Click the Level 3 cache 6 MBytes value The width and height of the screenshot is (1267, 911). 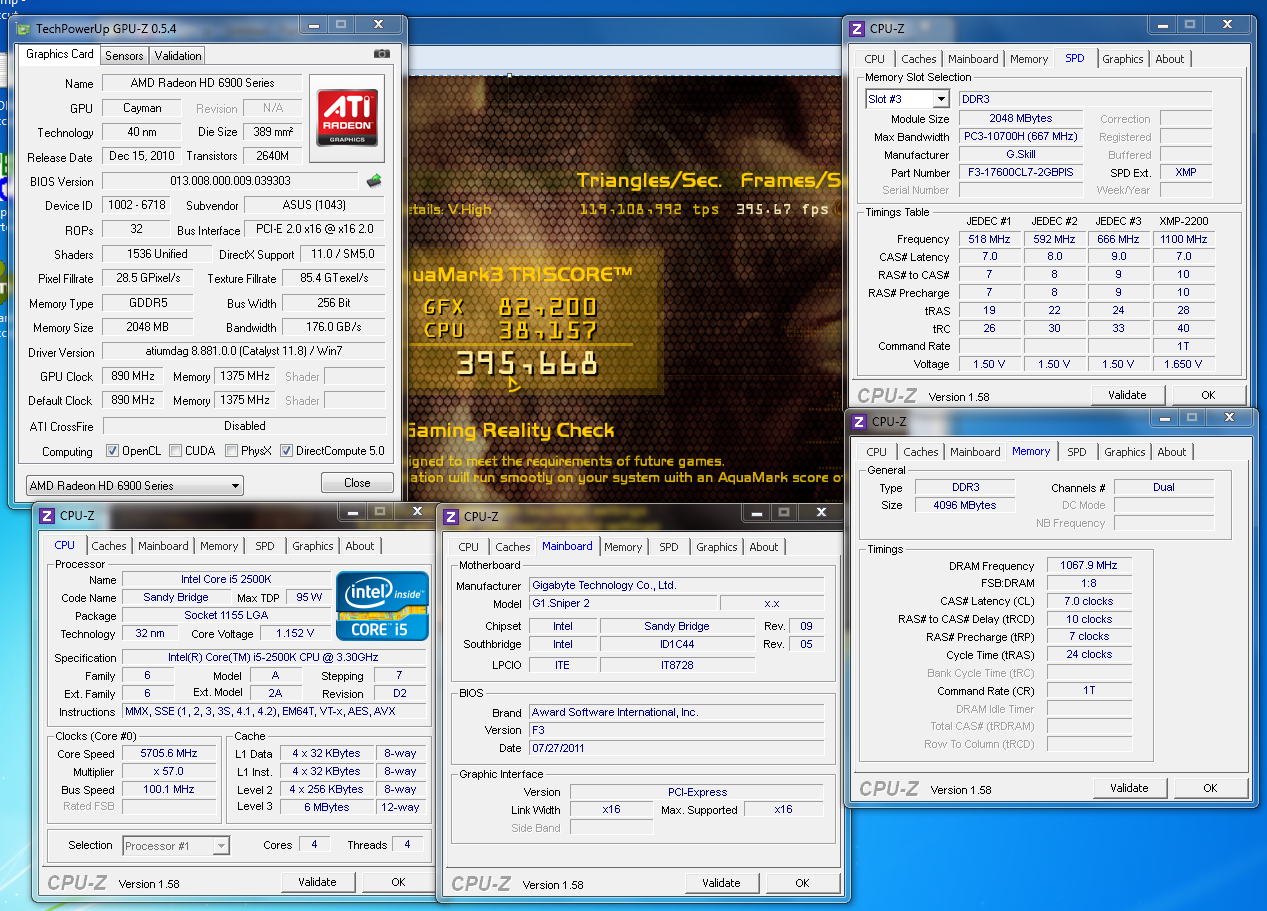click(x=326, y=807)
